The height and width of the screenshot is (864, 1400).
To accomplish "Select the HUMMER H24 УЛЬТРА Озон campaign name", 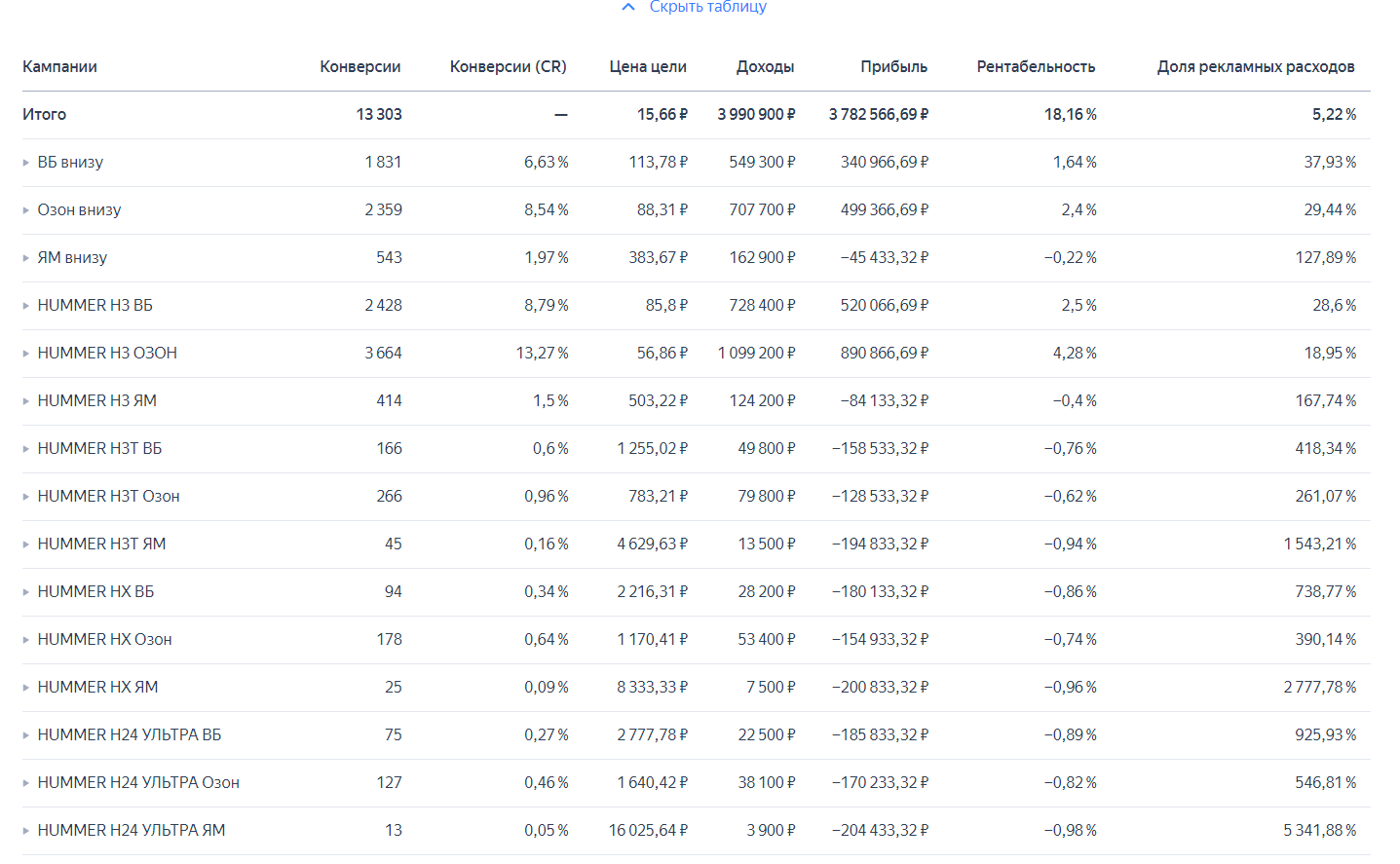I will pos(138,782).
